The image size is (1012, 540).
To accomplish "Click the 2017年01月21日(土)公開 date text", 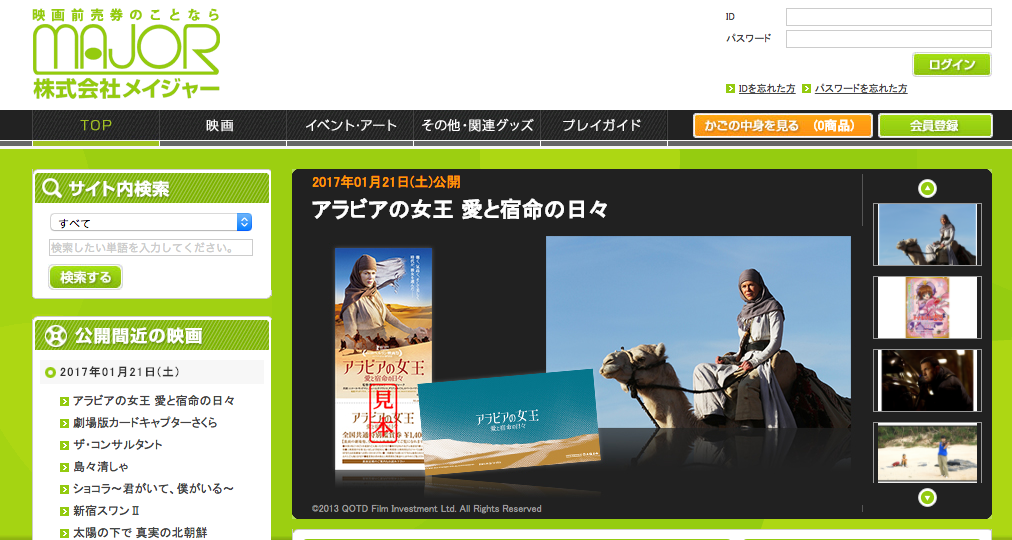I will coord(386,182).
